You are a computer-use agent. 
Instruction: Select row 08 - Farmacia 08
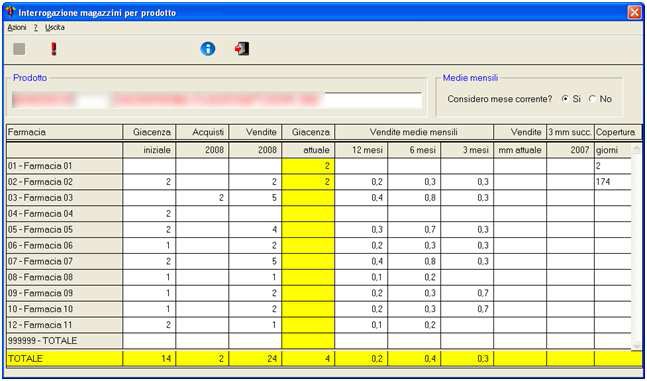click(64, 277)
